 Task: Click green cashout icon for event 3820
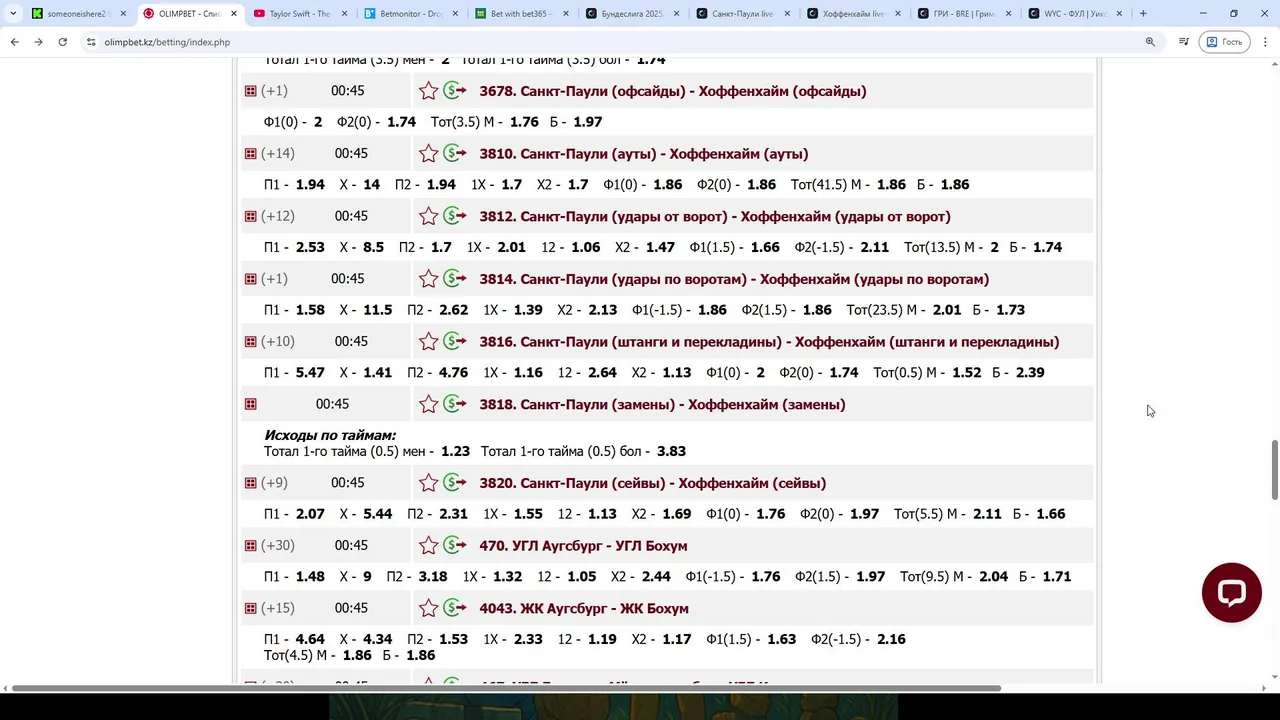tap(455, 483)
